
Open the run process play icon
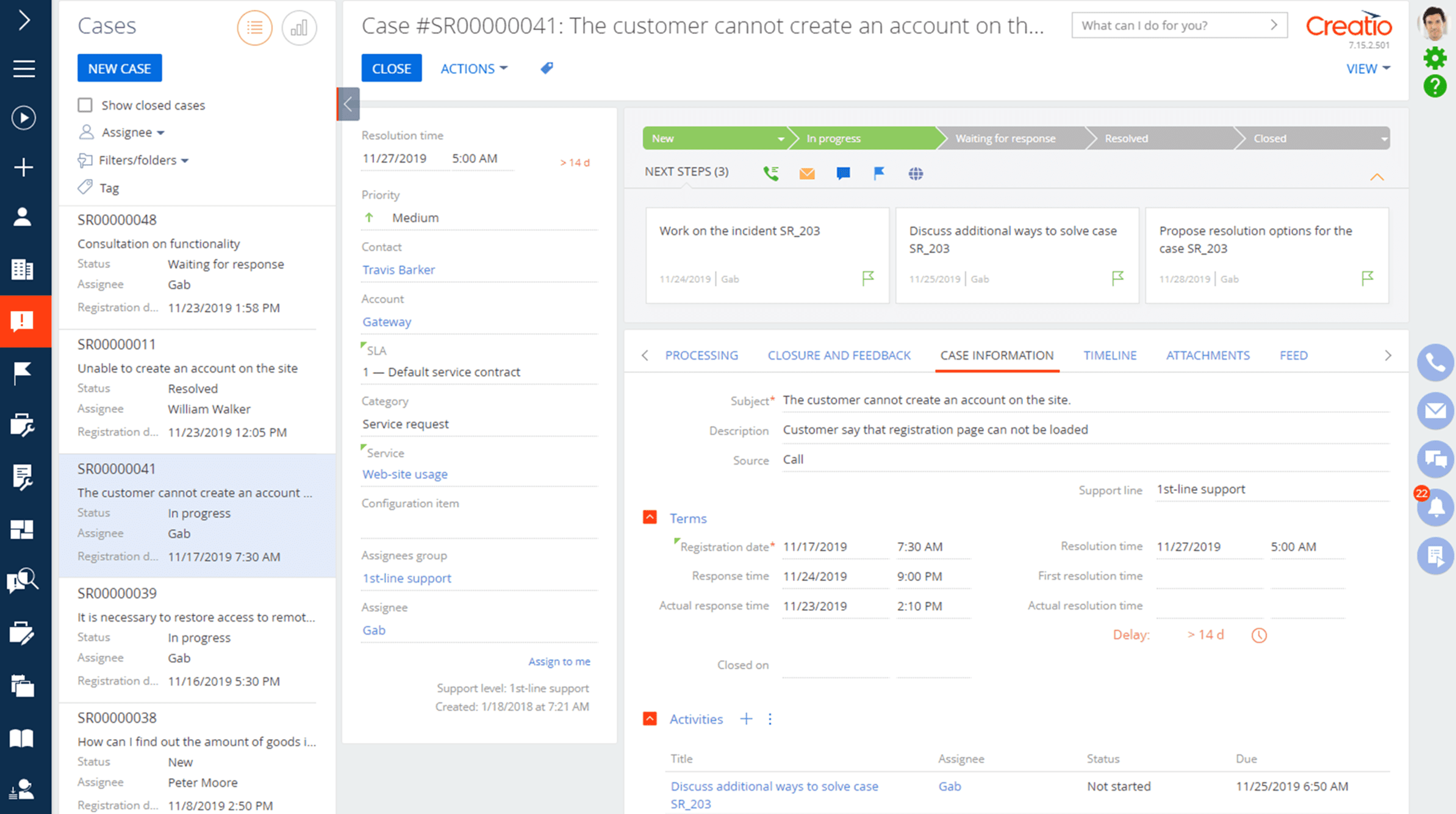24,117
